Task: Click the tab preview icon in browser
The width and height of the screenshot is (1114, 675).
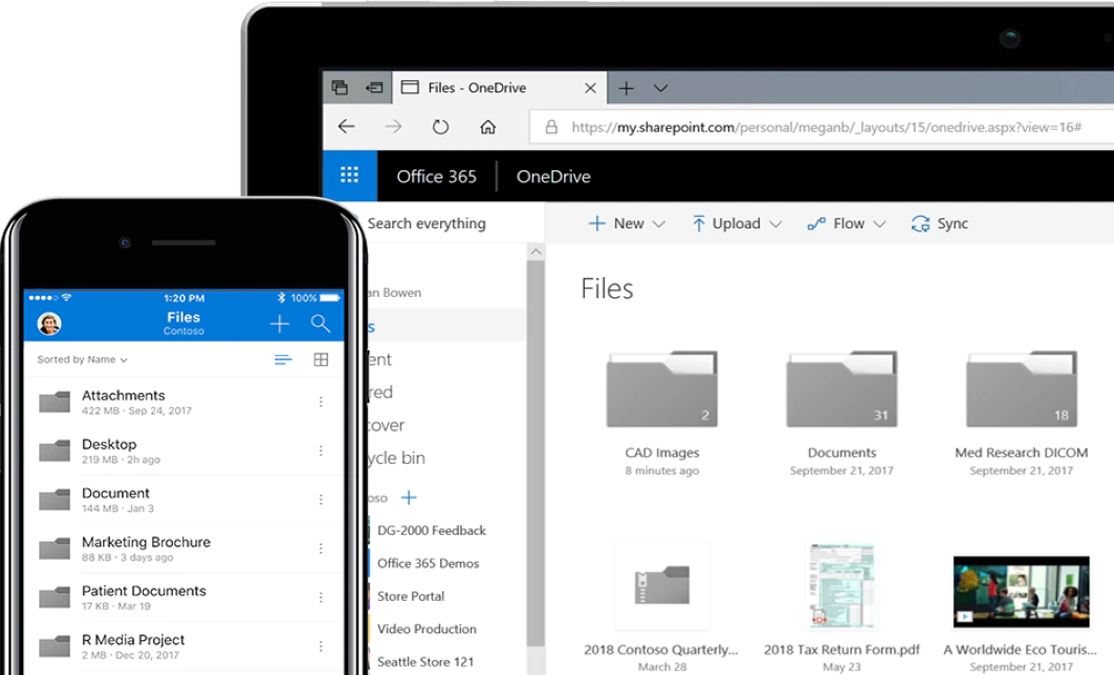Action: point(340,87)
